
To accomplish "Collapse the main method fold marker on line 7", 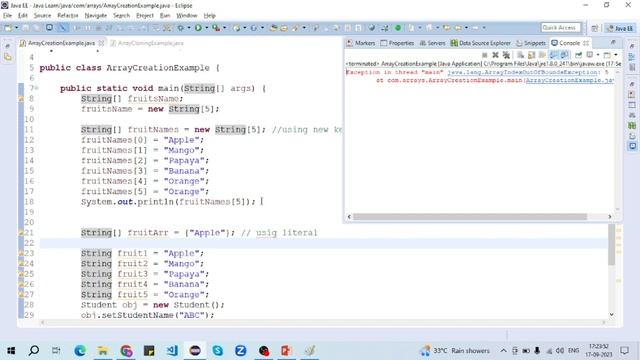I will (36, 88).
